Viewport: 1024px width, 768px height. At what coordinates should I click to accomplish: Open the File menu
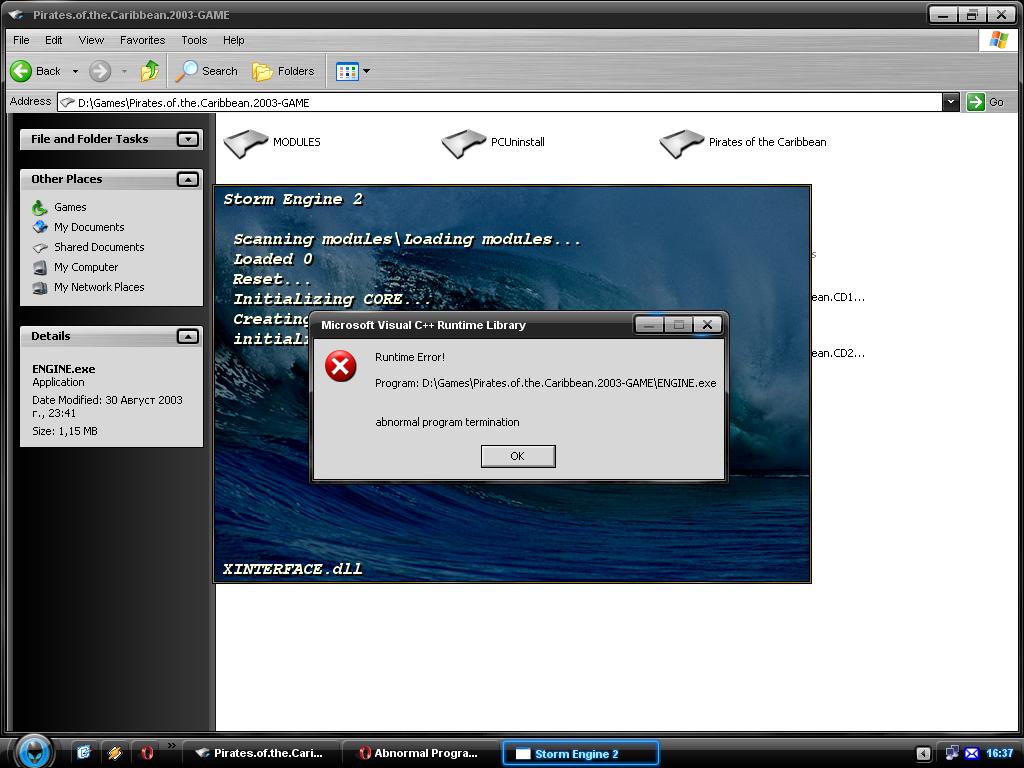pos(21,40)
